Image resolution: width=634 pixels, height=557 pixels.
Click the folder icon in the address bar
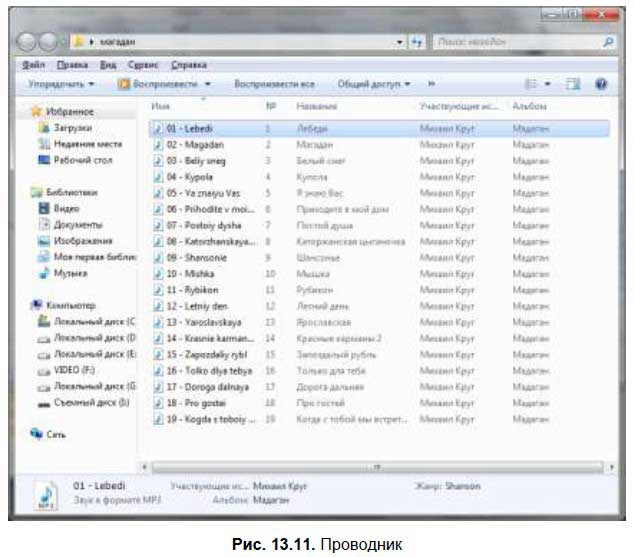click(x=79, y=41)
